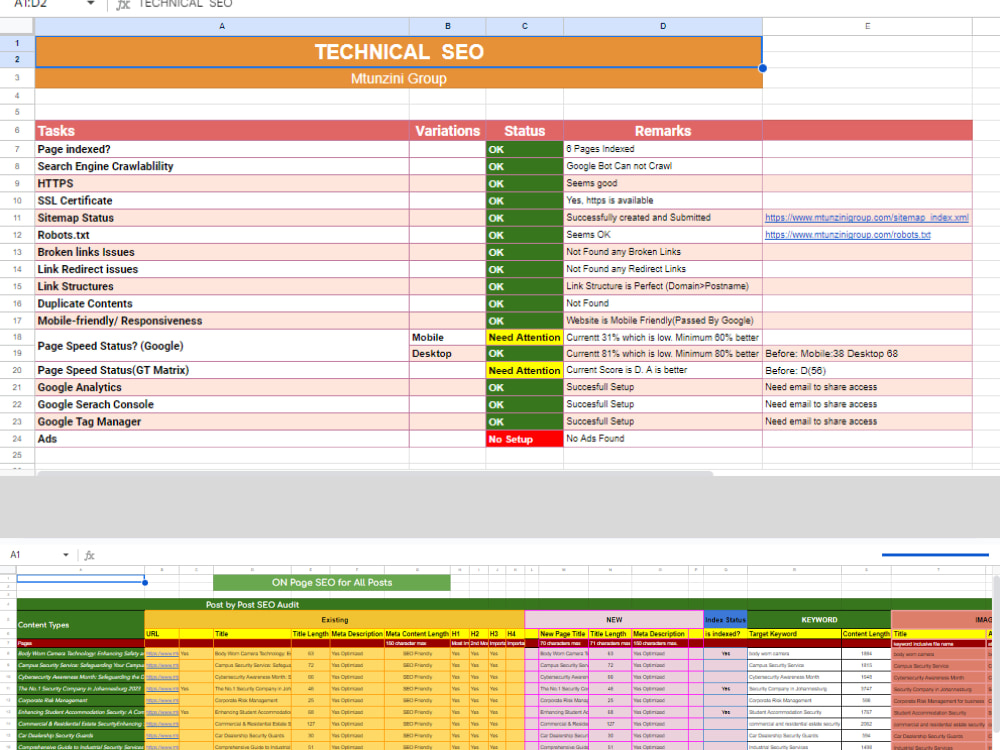
Task: Click the TECHNICAL SEO title cell
Action: pos(399,52)
